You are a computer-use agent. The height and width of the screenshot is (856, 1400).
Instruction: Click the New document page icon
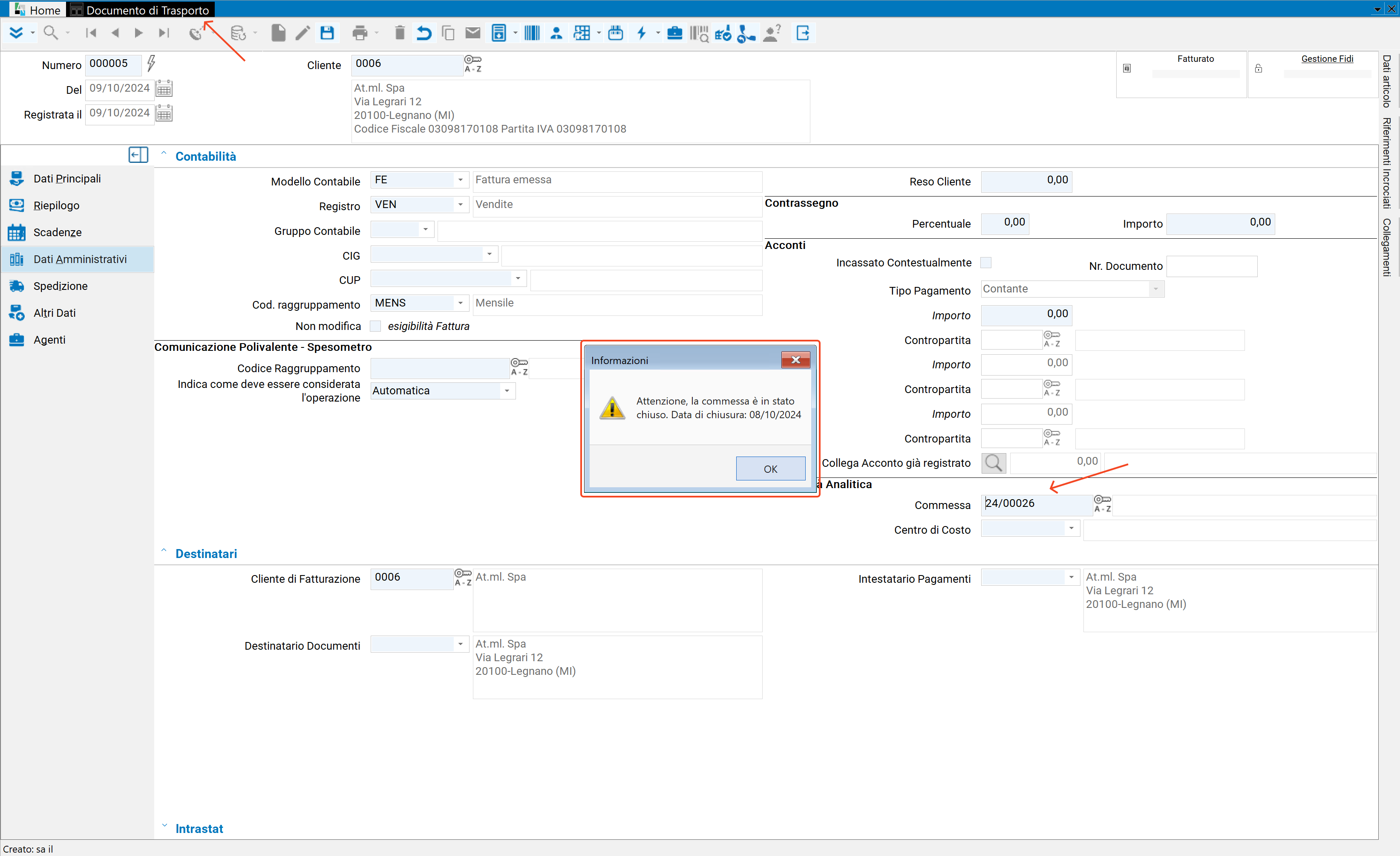(x=278, y=33)
